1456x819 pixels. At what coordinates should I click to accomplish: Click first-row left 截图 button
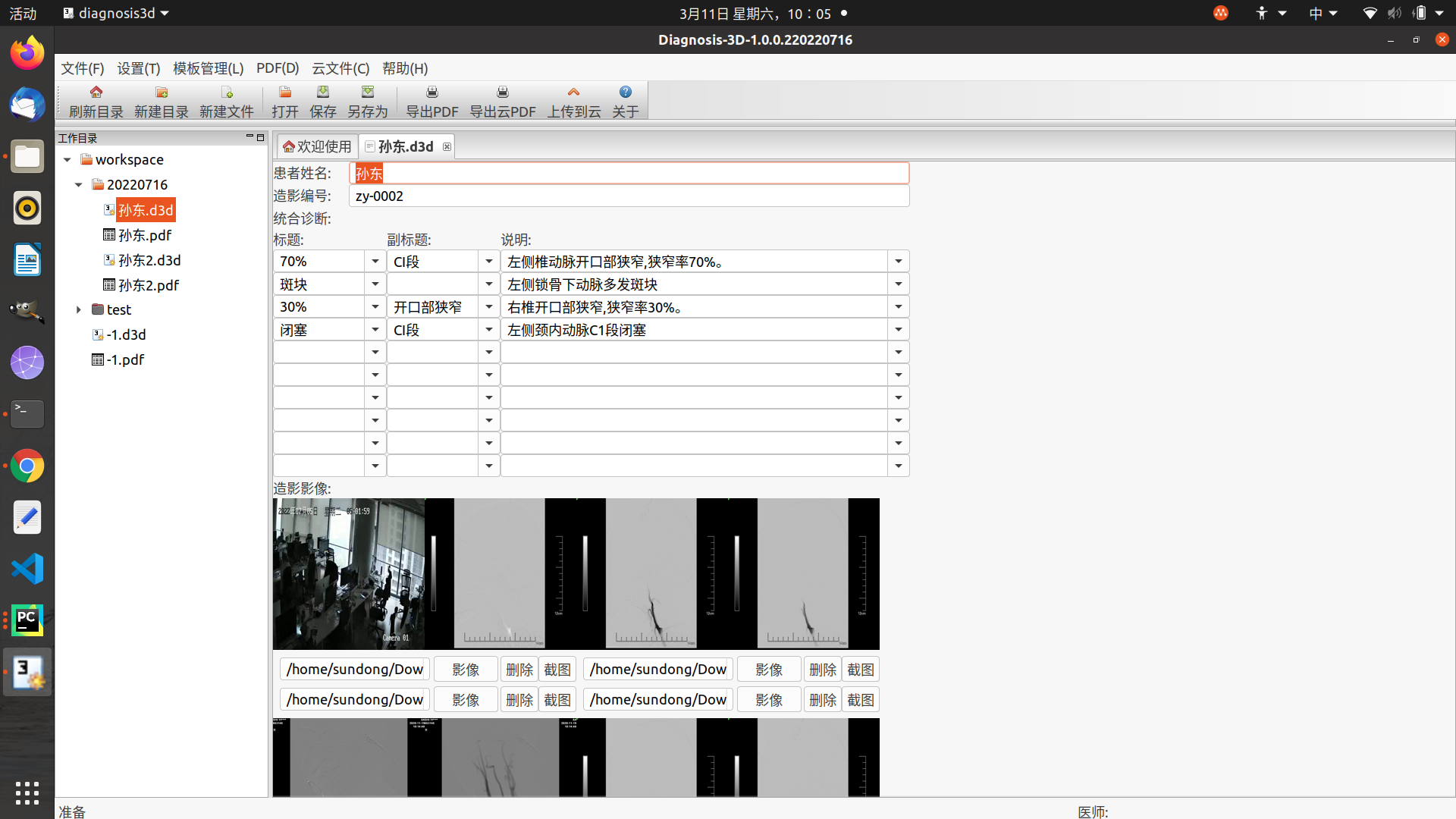click(557, 670)
